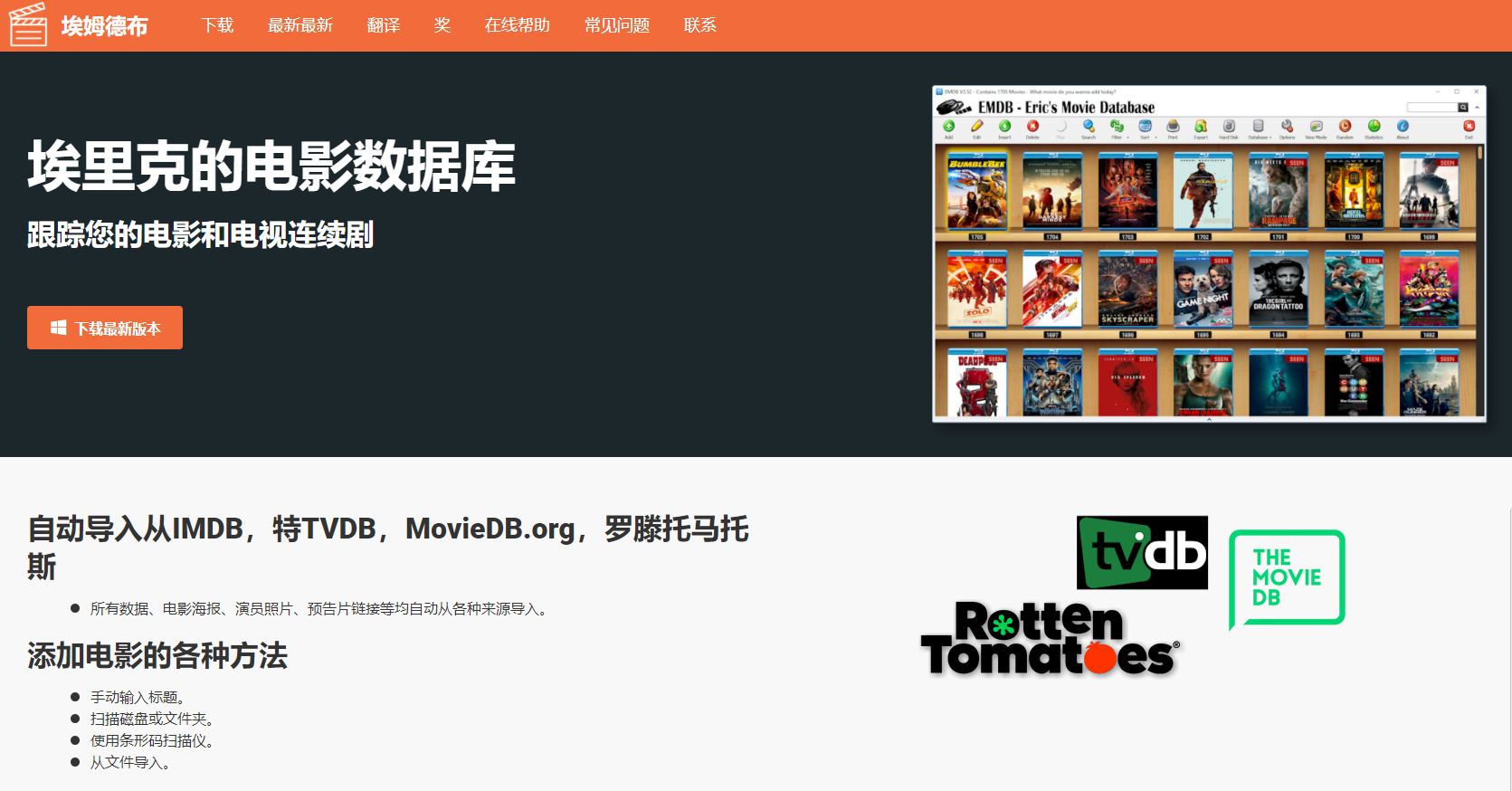Click the 添加电影的各种方法 heading
The image size is (1512, 791).
click(x=157, y=655)
